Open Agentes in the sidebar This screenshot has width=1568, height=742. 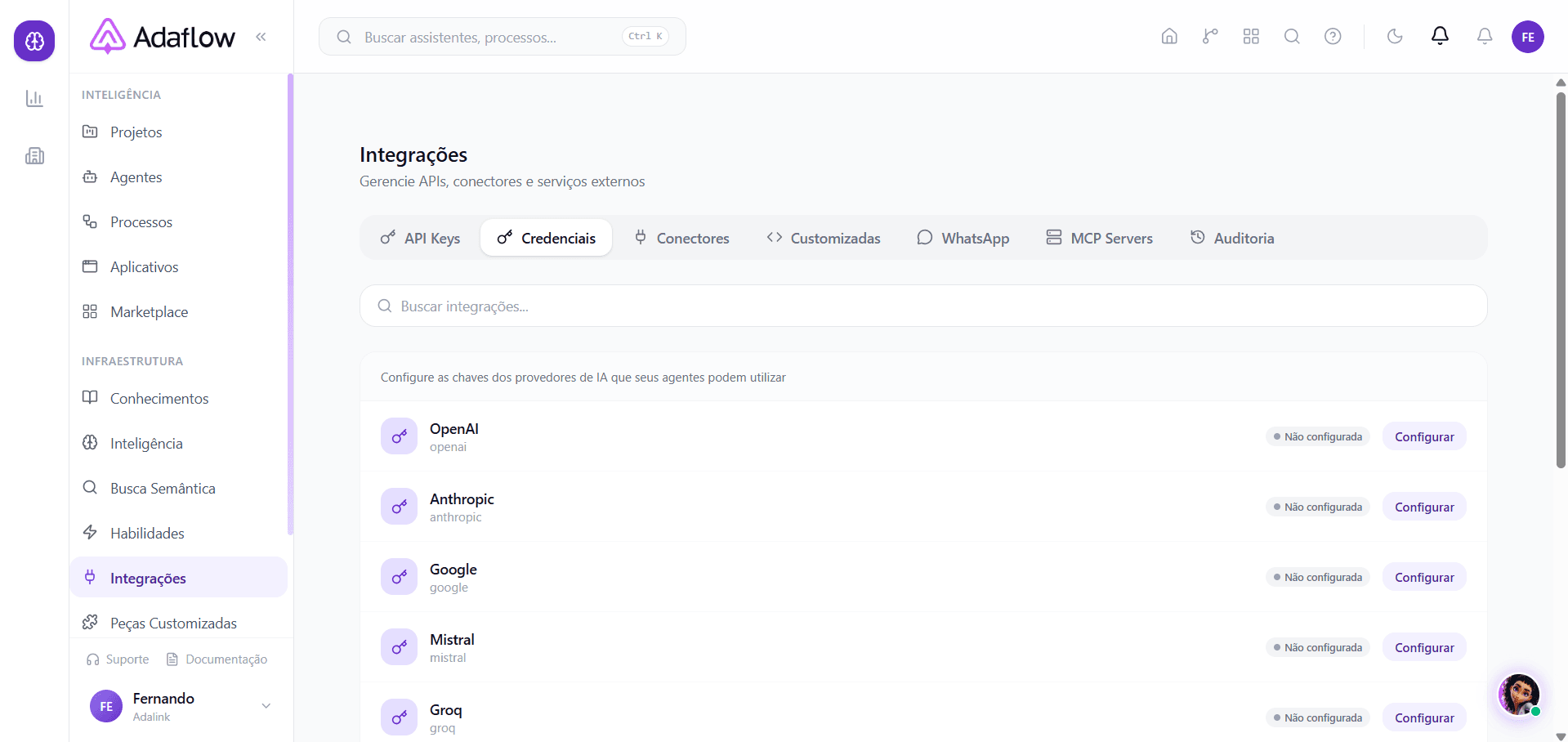[x=178, y=177]
